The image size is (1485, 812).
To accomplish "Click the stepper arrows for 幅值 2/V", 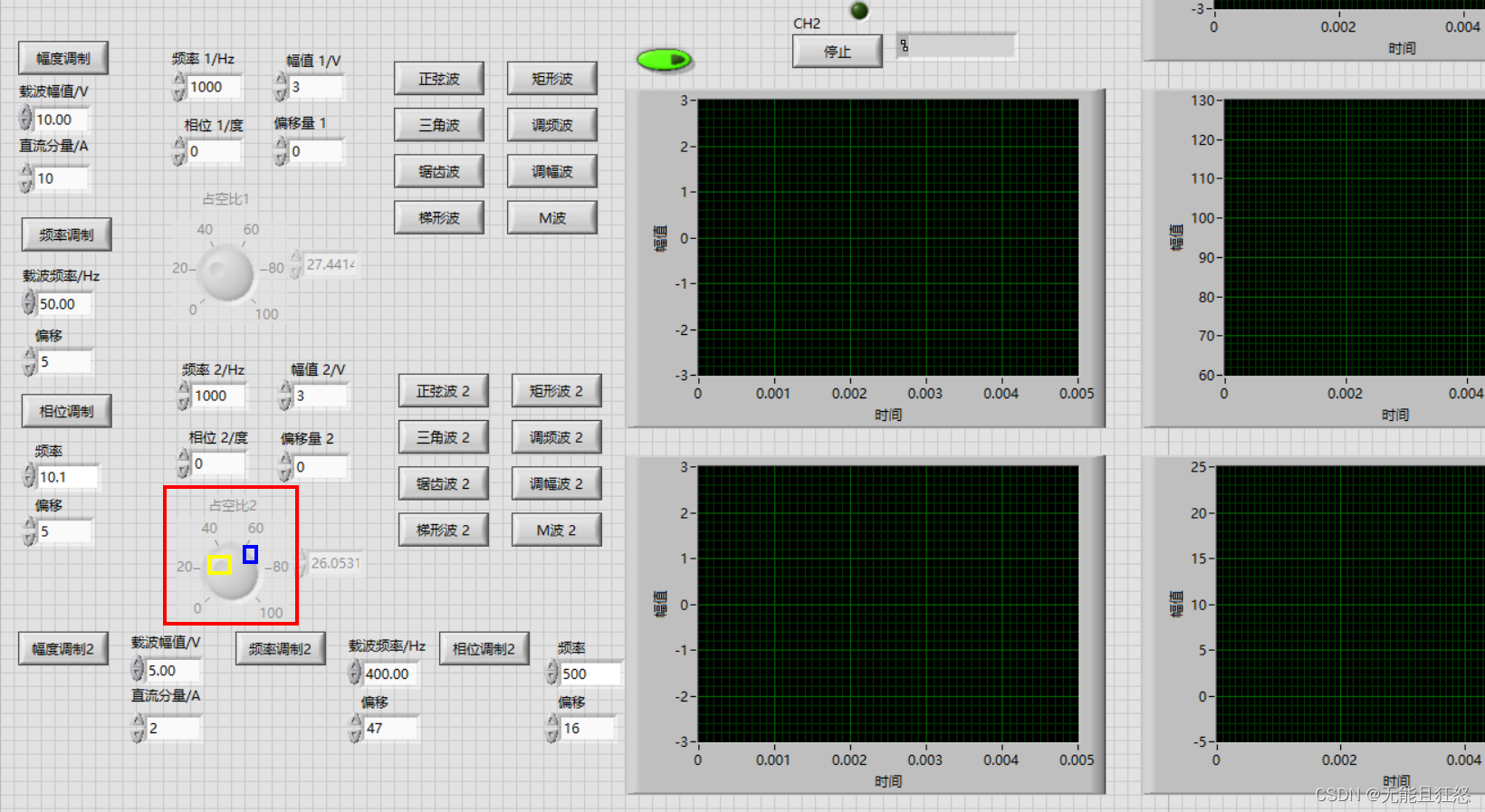I will pyautogui.click(x=285, y=396).
